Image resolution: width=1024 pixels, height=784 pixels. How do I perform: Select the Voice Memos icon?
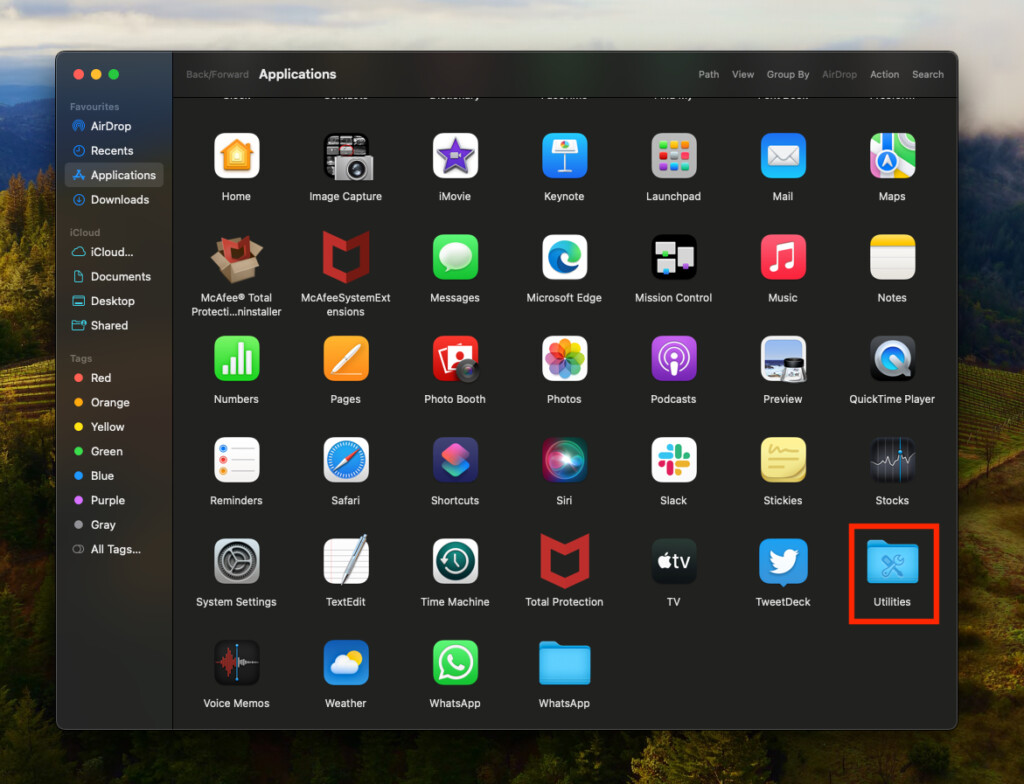pyautogui.click(x=236, y=662)
